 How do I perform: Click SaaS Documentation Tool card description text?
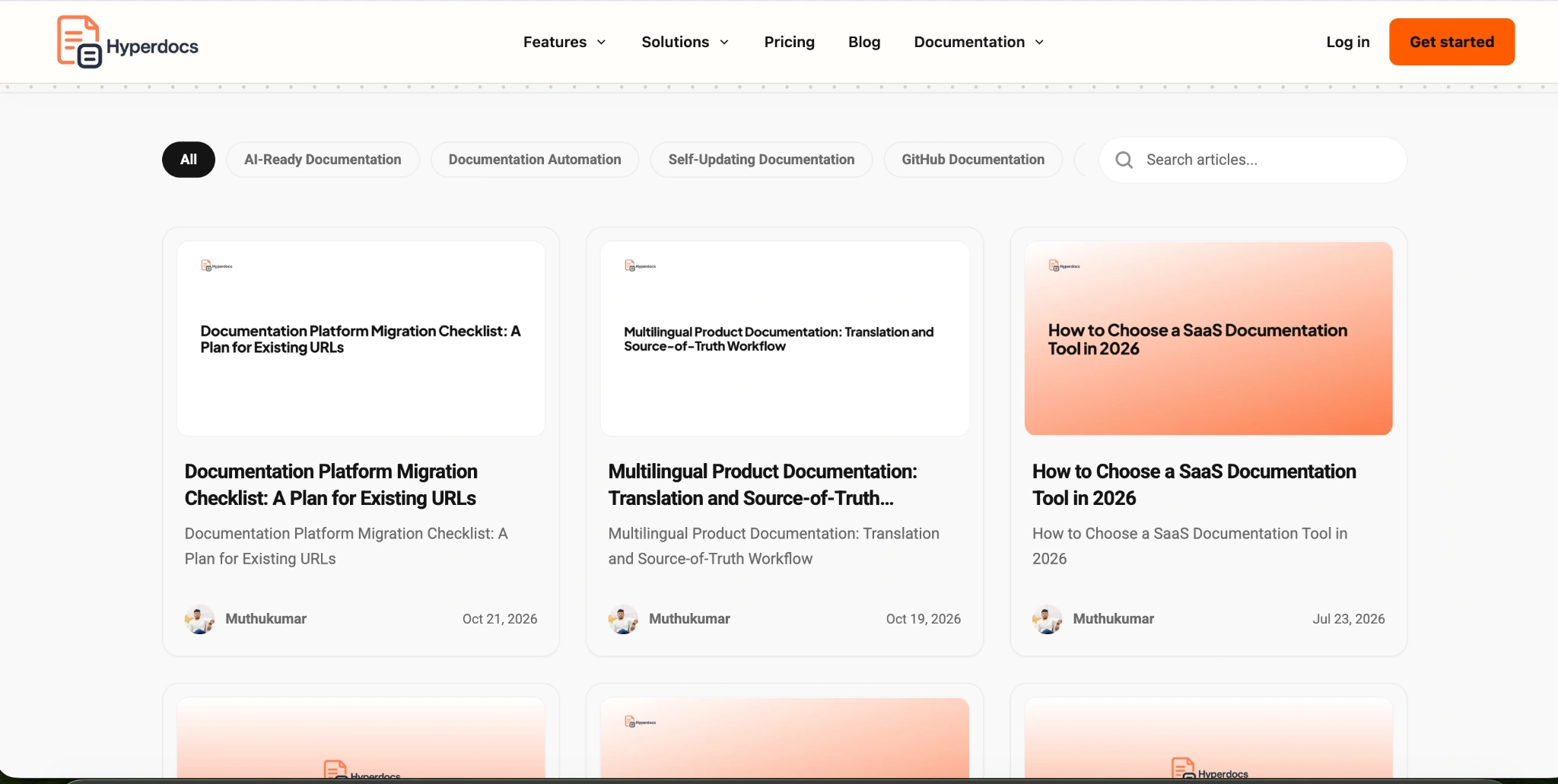(x=1190, y=546)
